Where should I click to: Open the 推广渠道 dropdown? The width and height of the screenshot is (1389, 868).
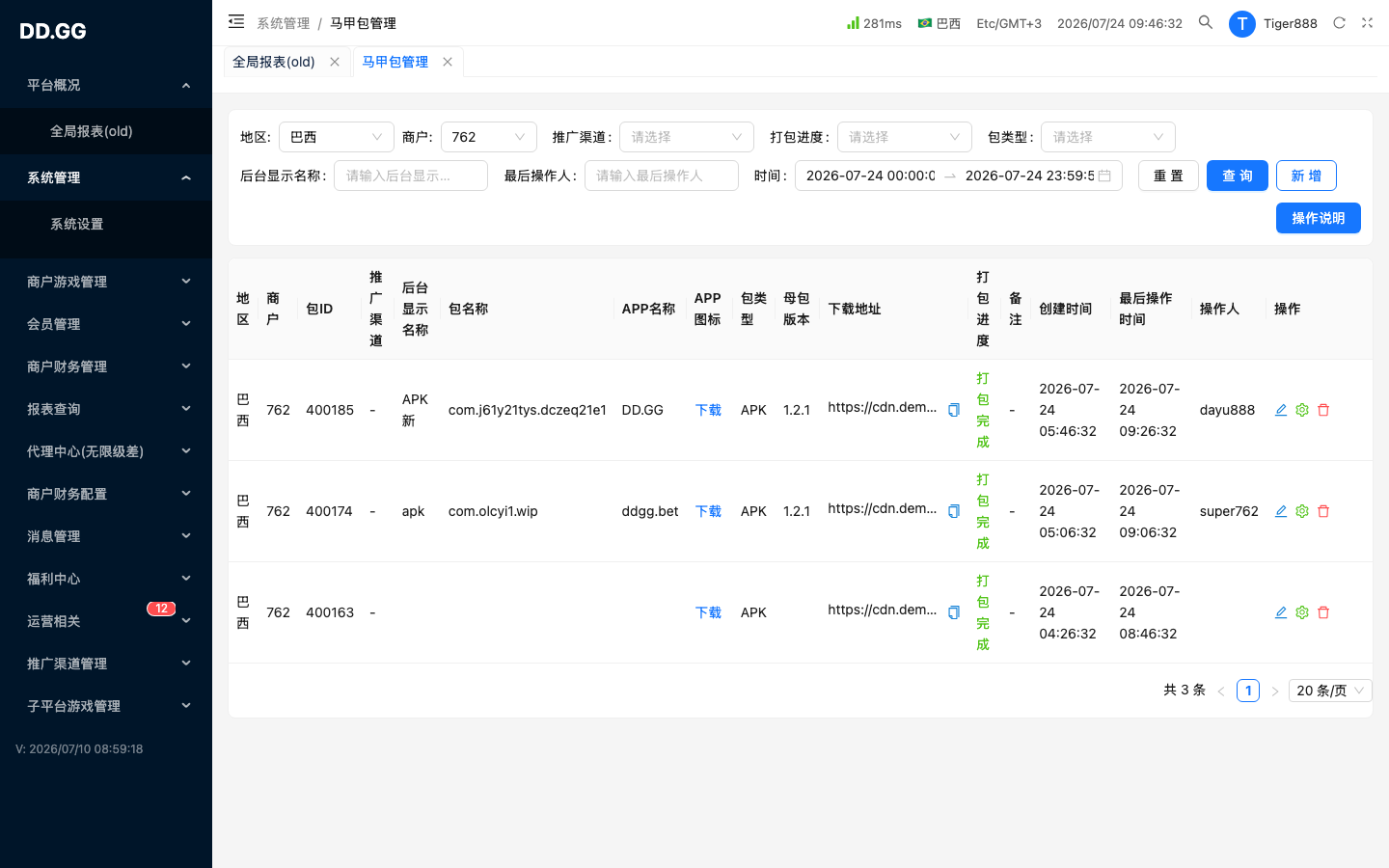[x=687, y=137]
